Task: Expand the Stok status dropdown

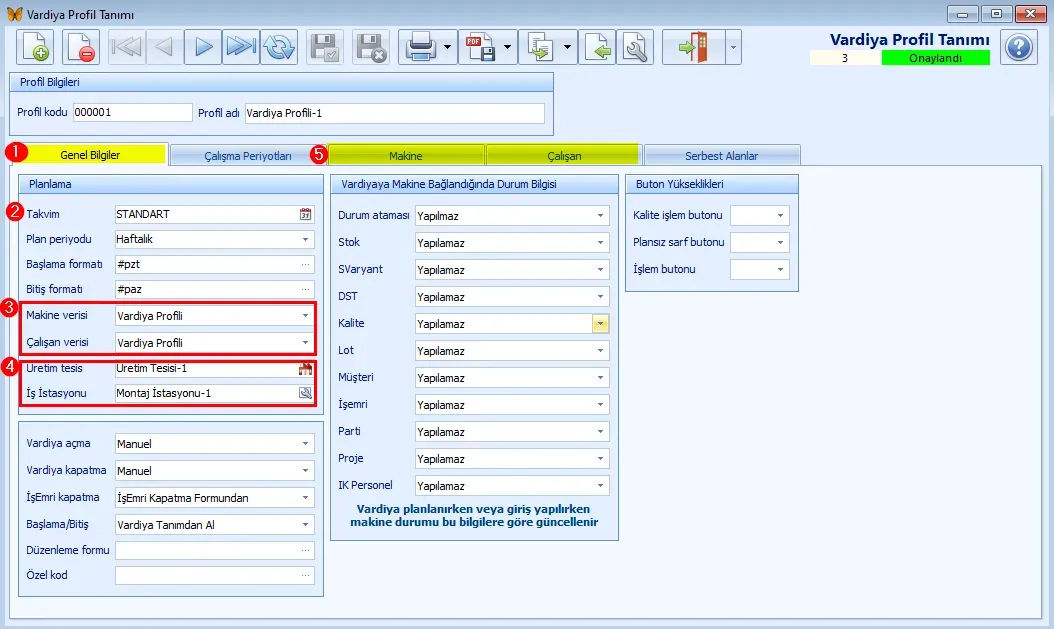Action: (x=600, y=243)
